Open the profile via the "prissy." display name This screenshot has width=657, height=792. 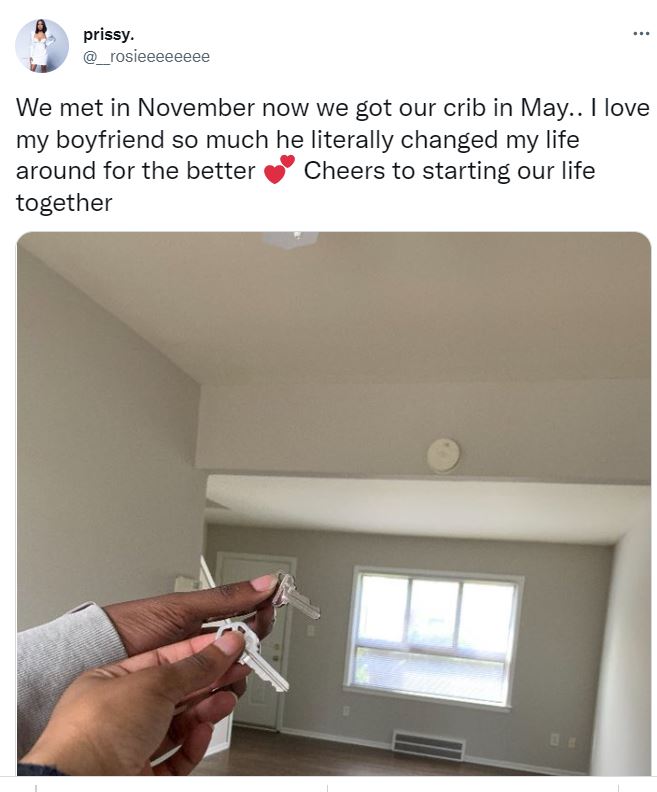(x=109, y=34)
